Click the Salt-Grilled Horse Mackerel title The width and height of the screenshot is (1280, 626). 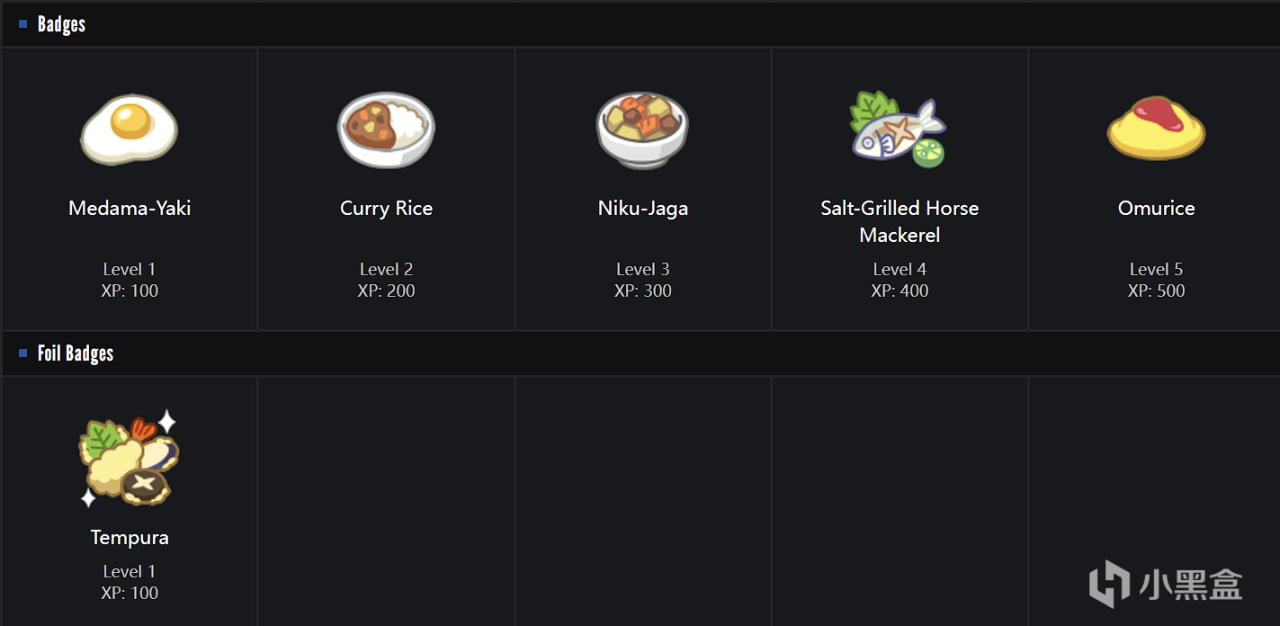pos(899,221)
